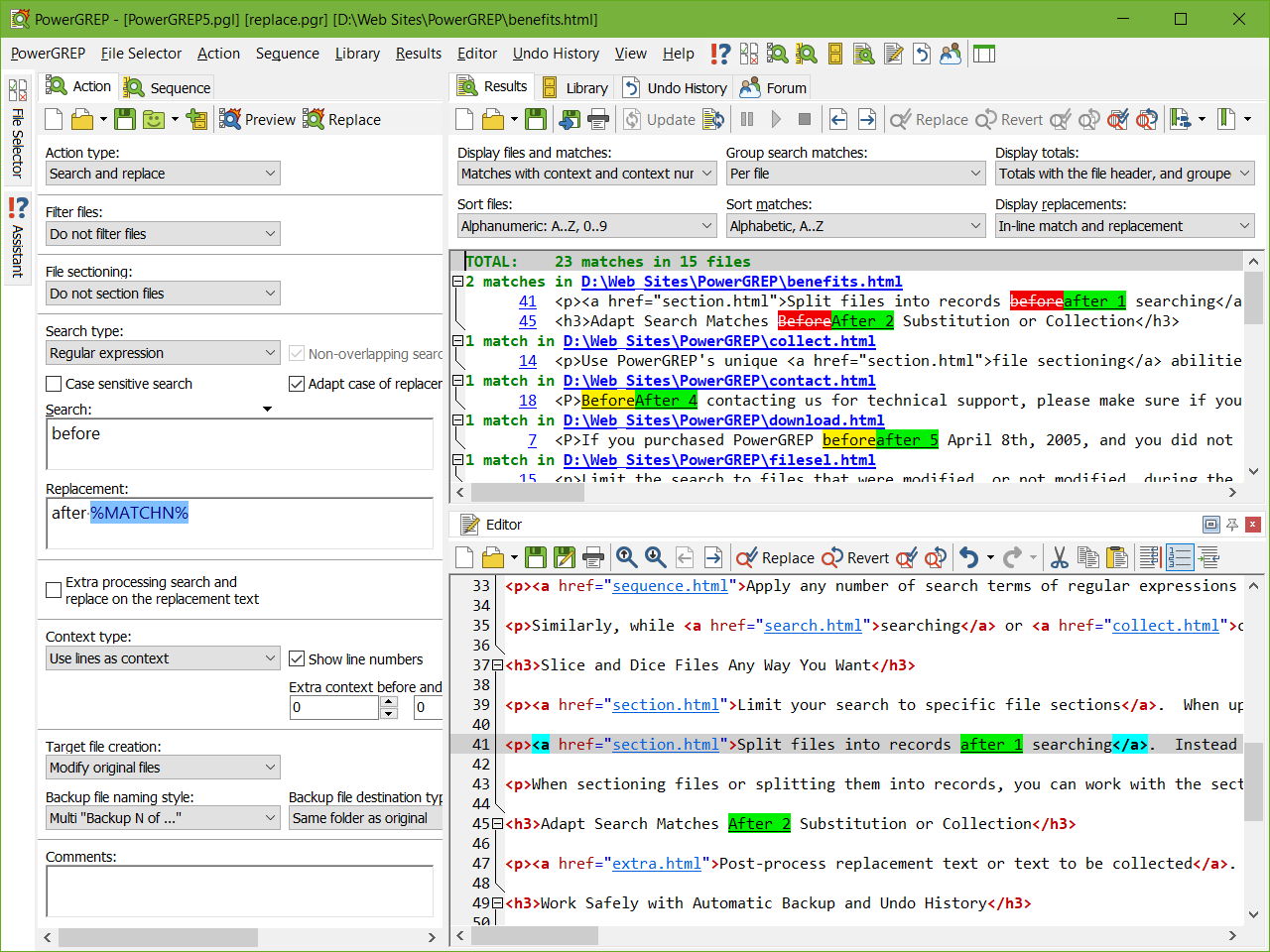Image resolution: width=1270 pixels, height=952 pixels.
Task: Click the Search text field containing before
Action: pyautogui.click(x=239, y=442)
